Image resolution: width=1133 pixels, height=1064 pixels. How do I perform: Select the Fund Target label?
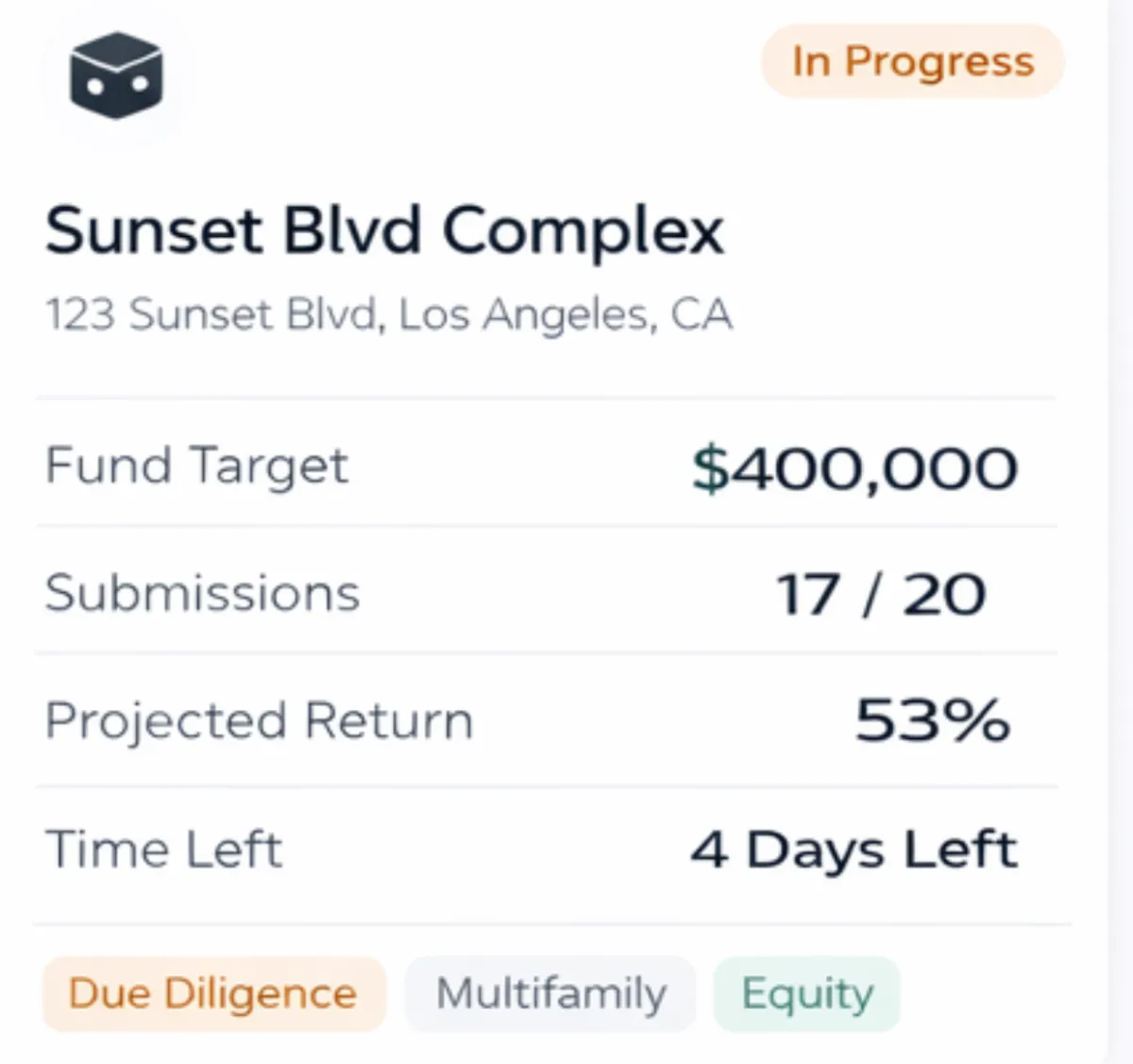tap(196, 465)
